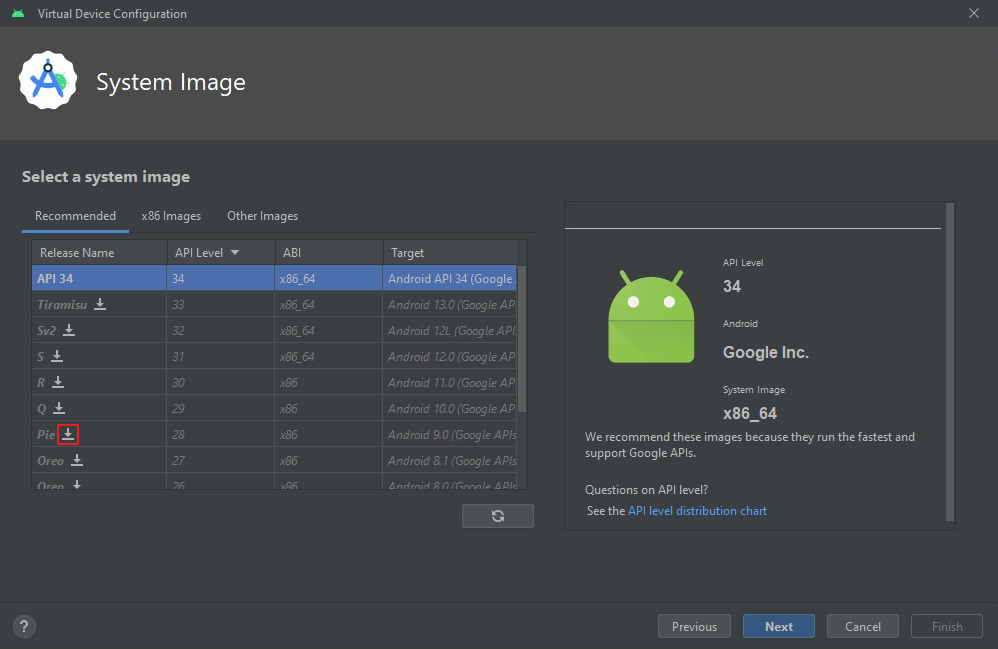Download the Oreo API 27 image

coord(77,460)
